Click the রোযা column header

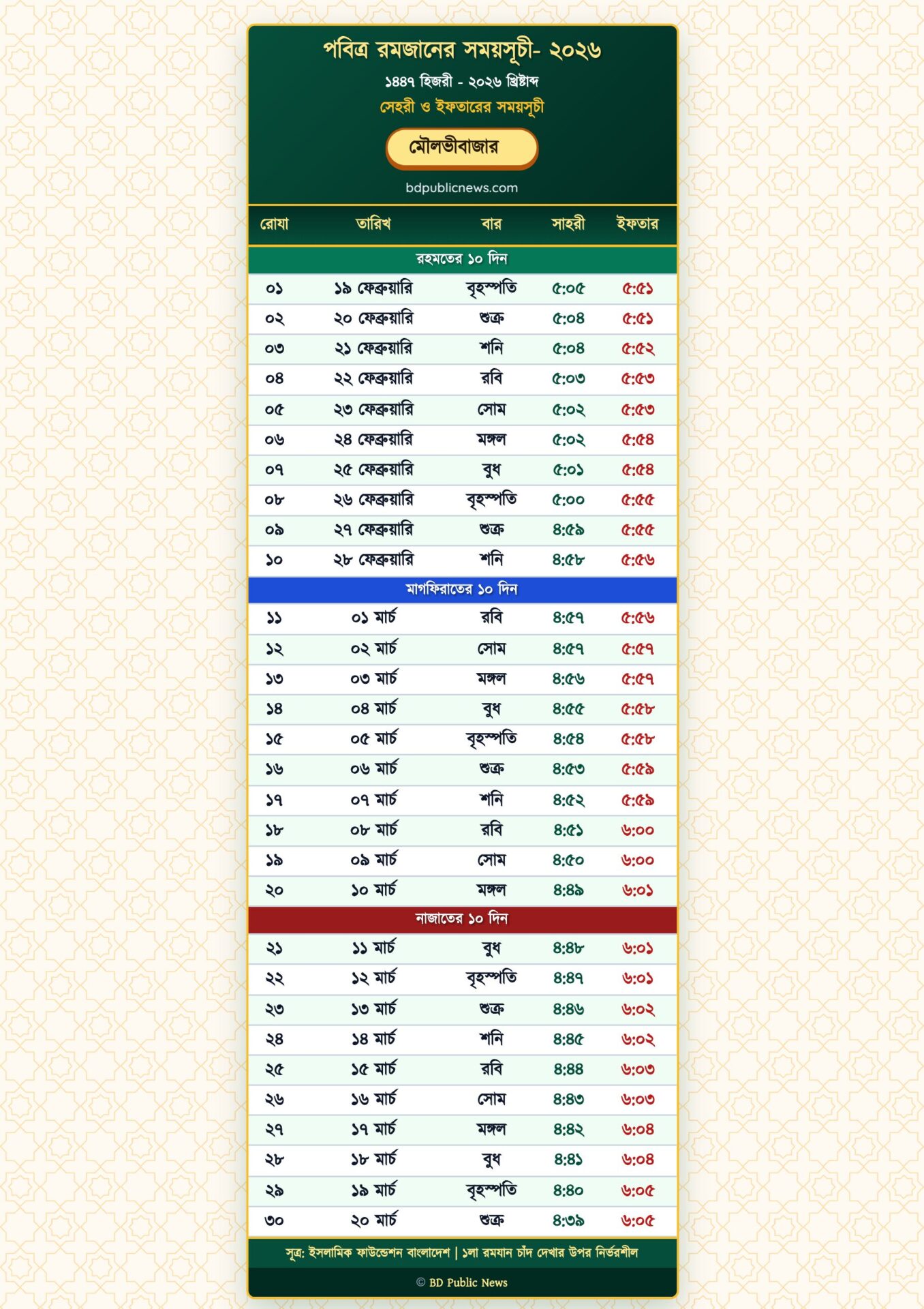(x=274, y=224)
